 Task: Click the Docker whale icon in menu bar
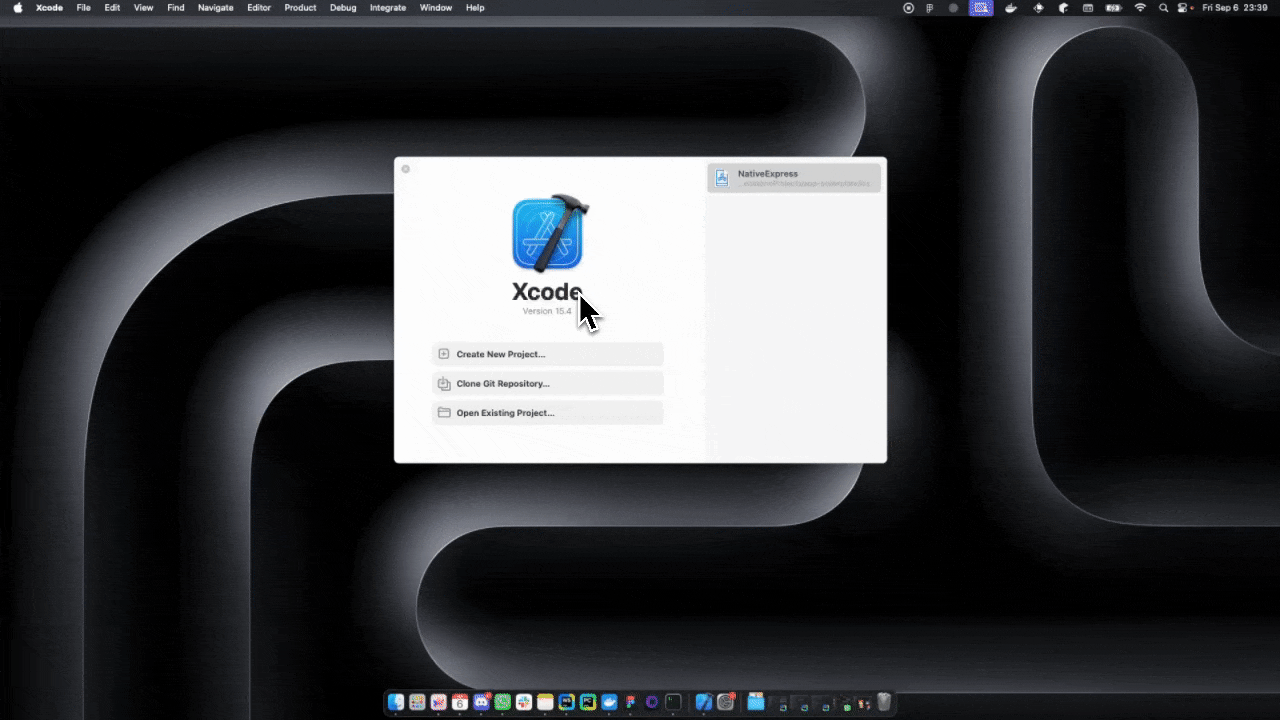coord(1011,8)
